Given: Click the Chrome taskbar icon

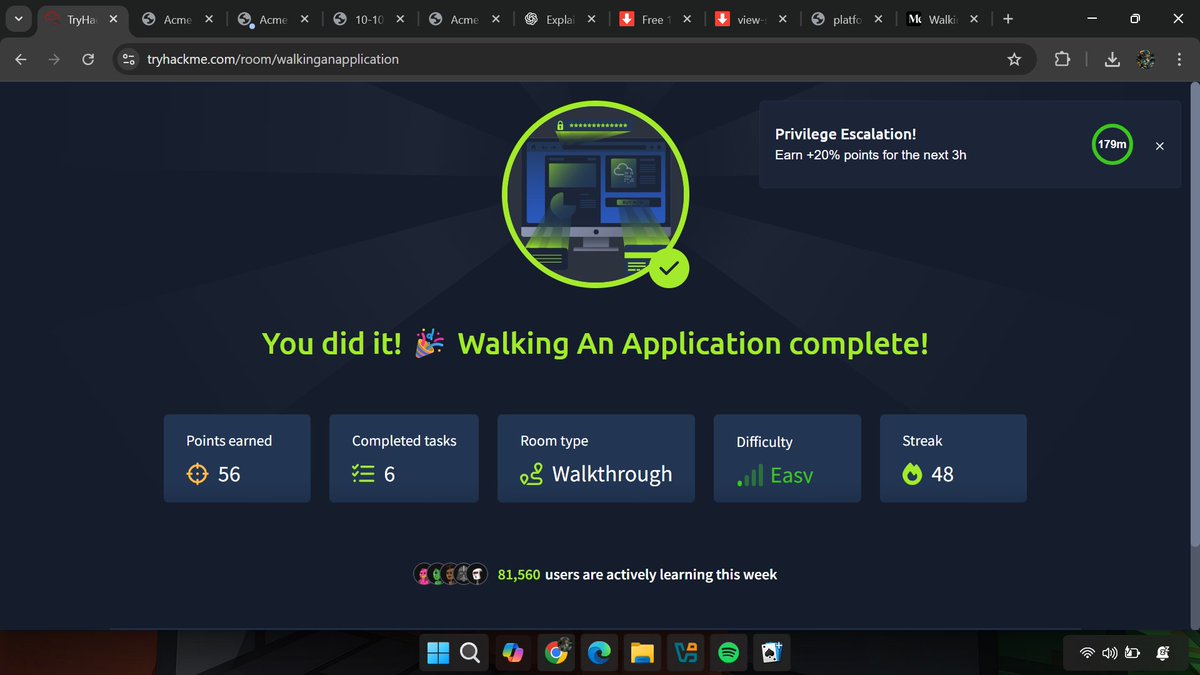Looking at the screenshot, I should [x=557, y=652].
